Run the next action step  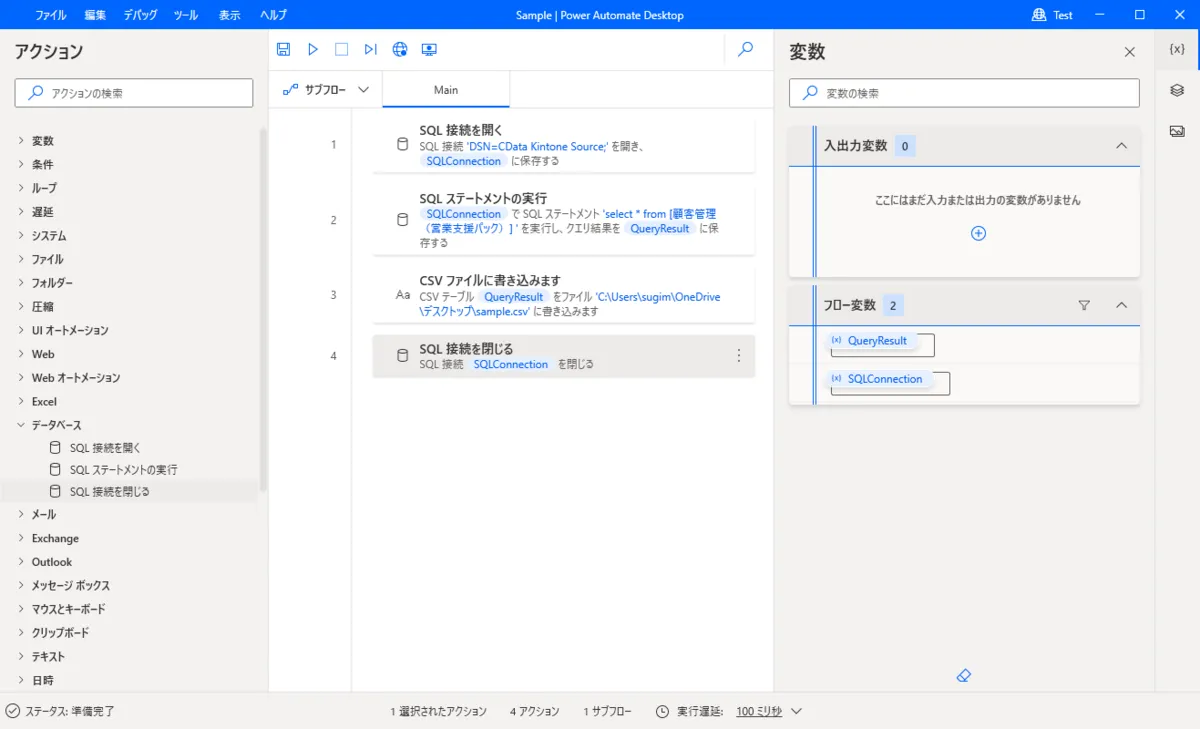pyautogui.click(x=370, y=48)
